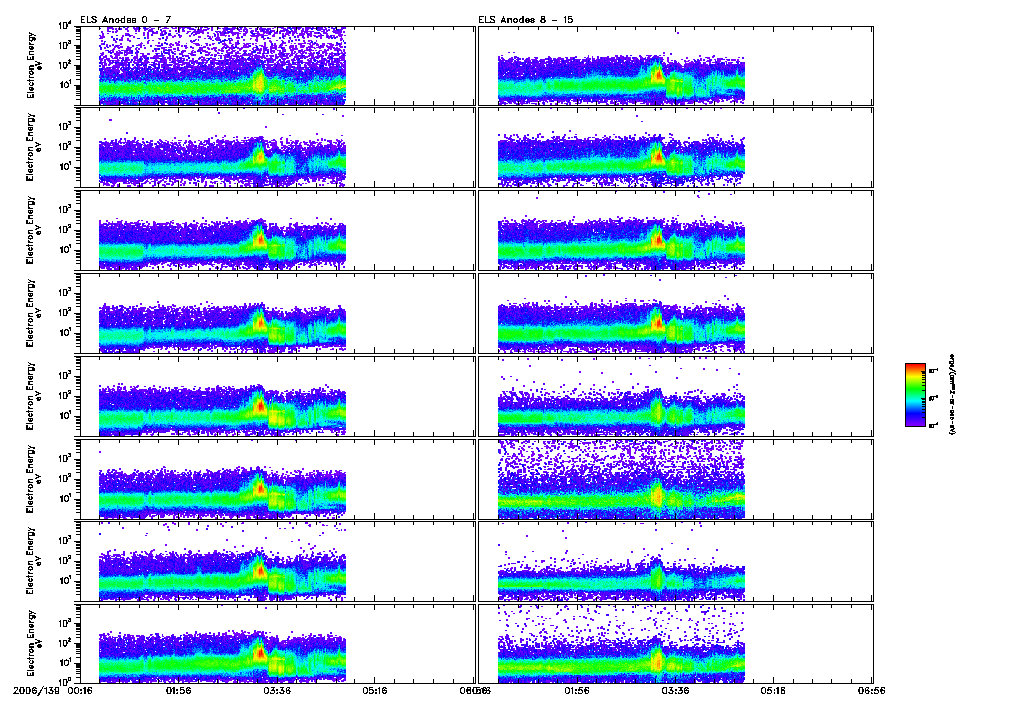
Task: Click the rotated units label beside the color bar
Action: click(952, 395)
